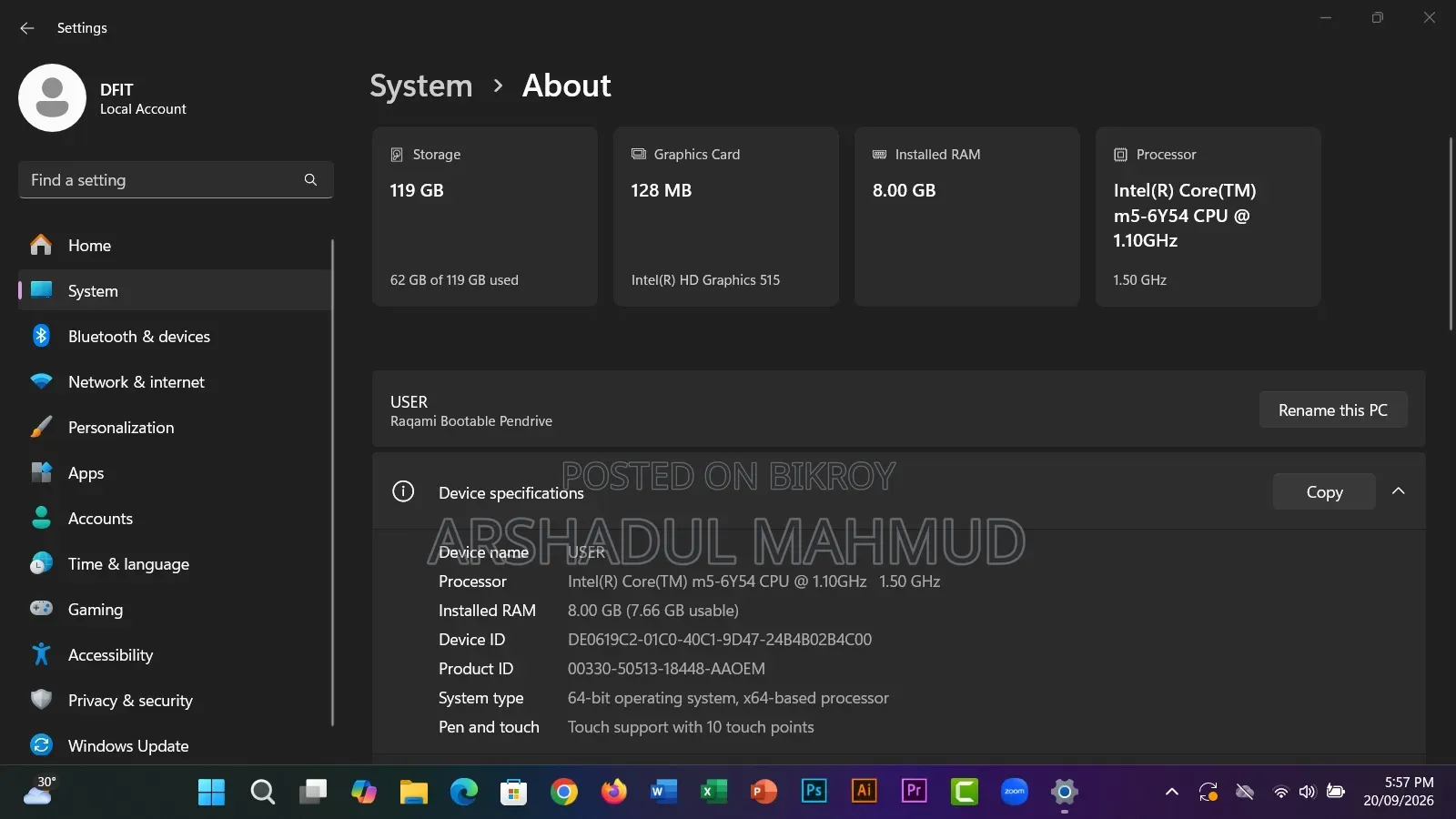Open Microsoft Excel from the taskbar

pos(714,792)
